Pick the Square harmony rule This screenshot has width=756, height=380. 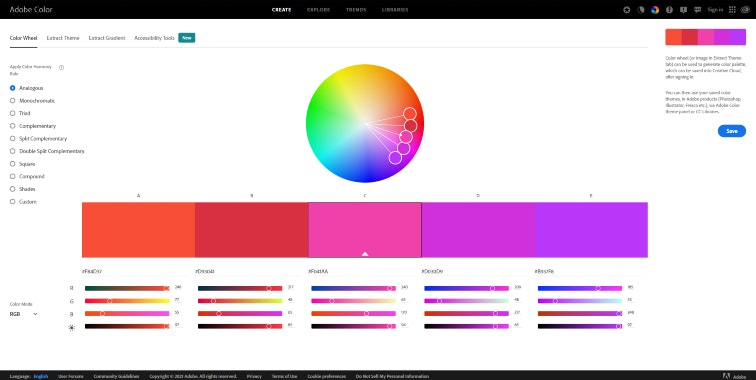pyautogui.click(x=23, y=164)
